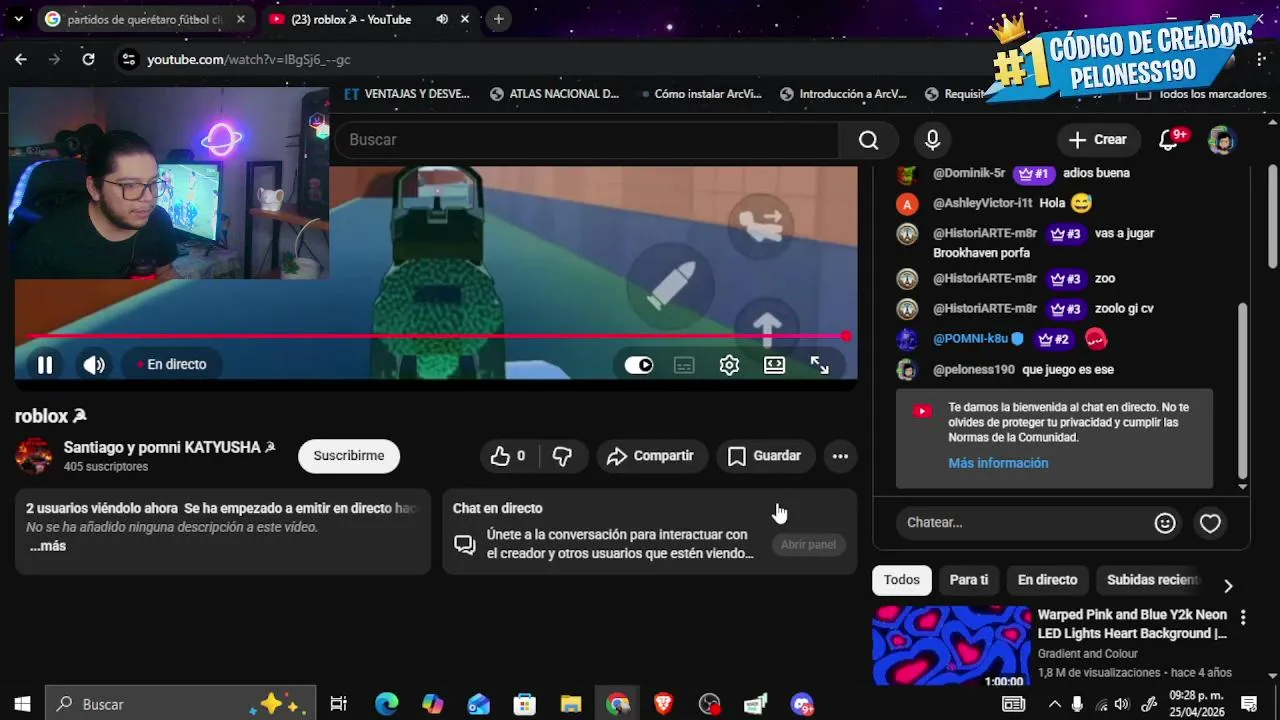Click the En directo live indicator

pyautogui.click(x=172, y=365)
